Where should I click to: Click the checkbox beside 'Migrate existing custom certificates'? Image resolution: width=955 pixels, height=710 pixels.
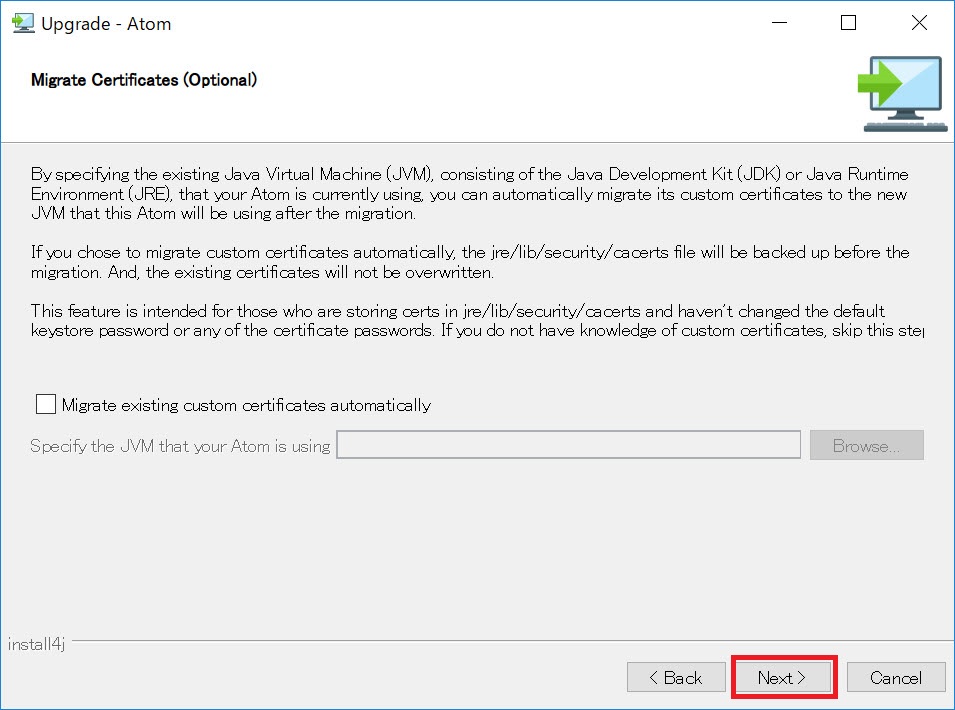pos(45,403)
